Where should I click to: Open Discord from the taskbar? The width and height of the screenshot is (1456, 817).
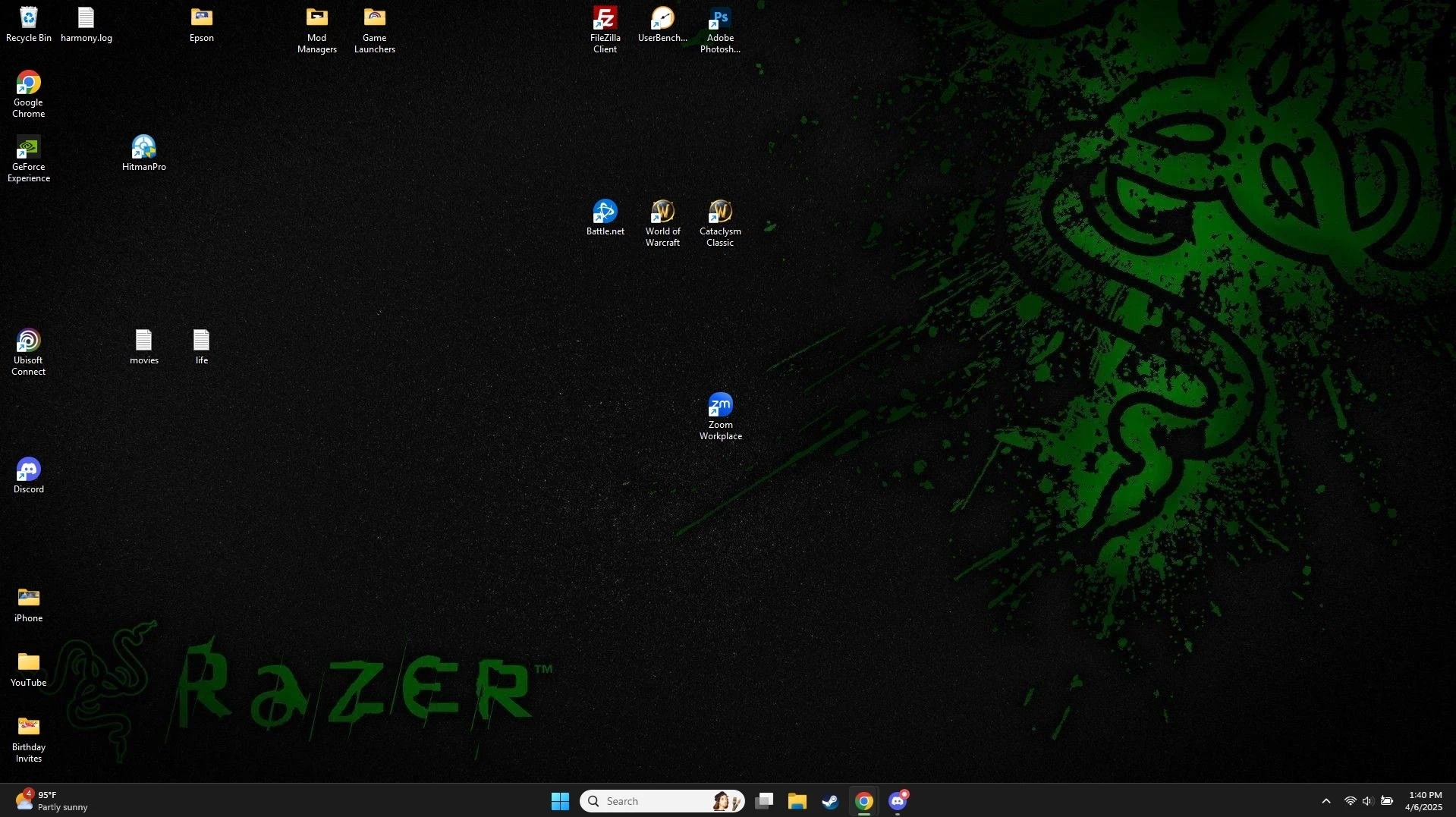898,801
